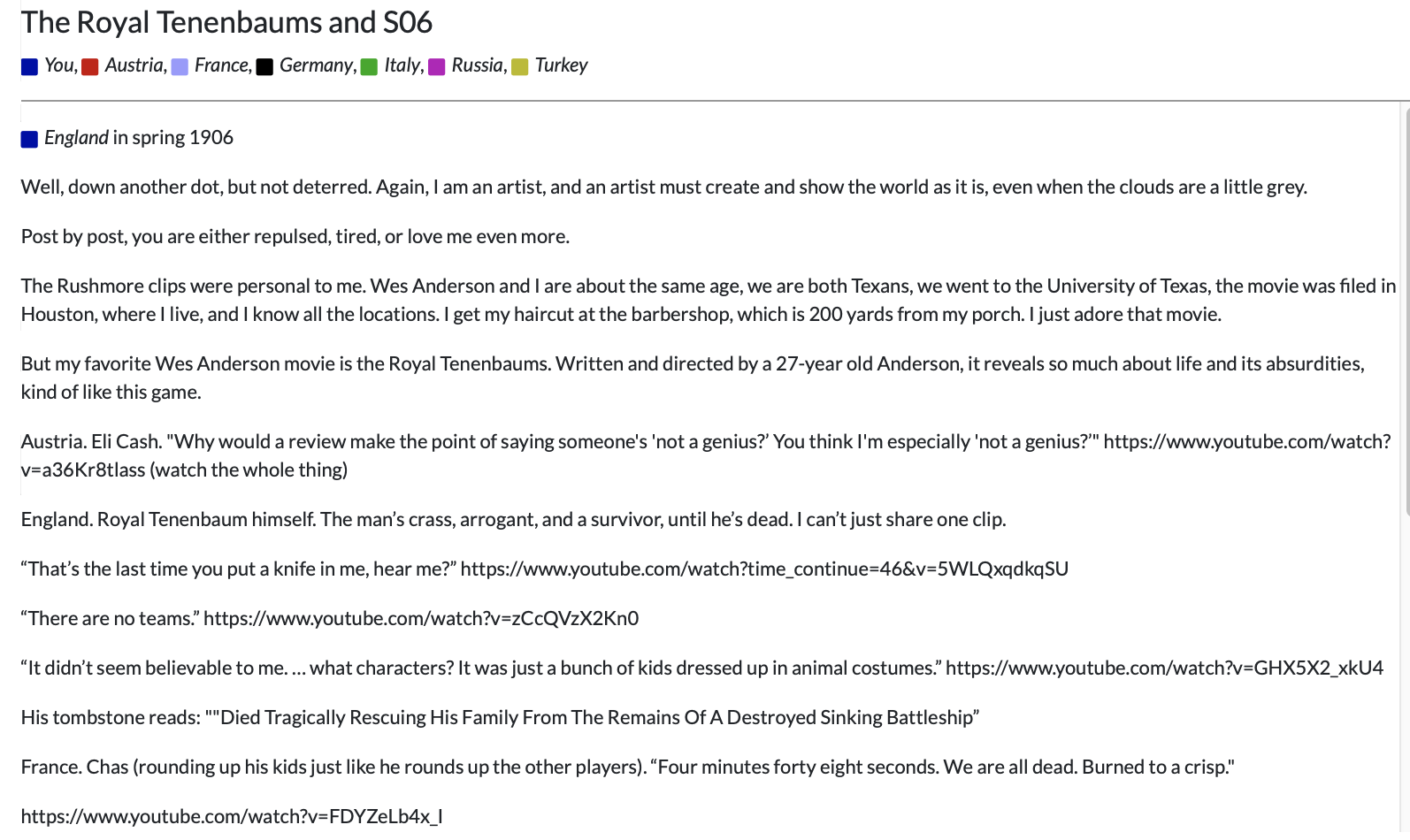Open the animal costumes YouTube link

coord(1164,668)
